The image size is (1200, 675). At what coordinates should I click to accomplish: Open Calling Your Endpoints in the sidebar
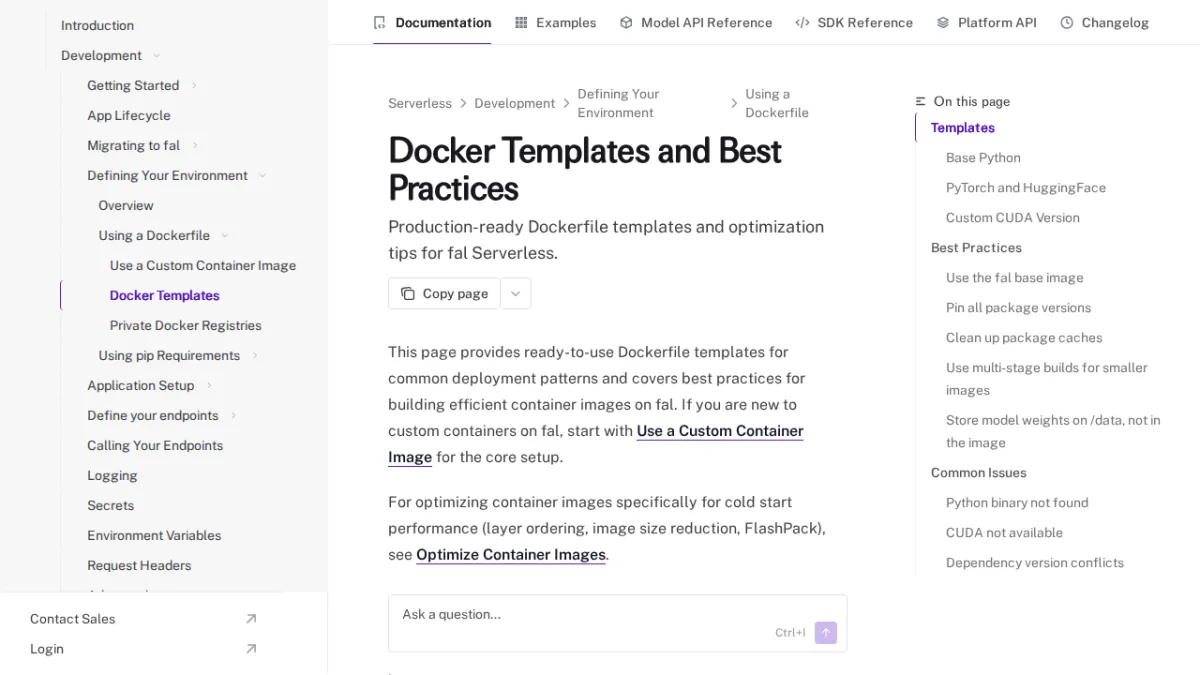(x=155, y=446)
